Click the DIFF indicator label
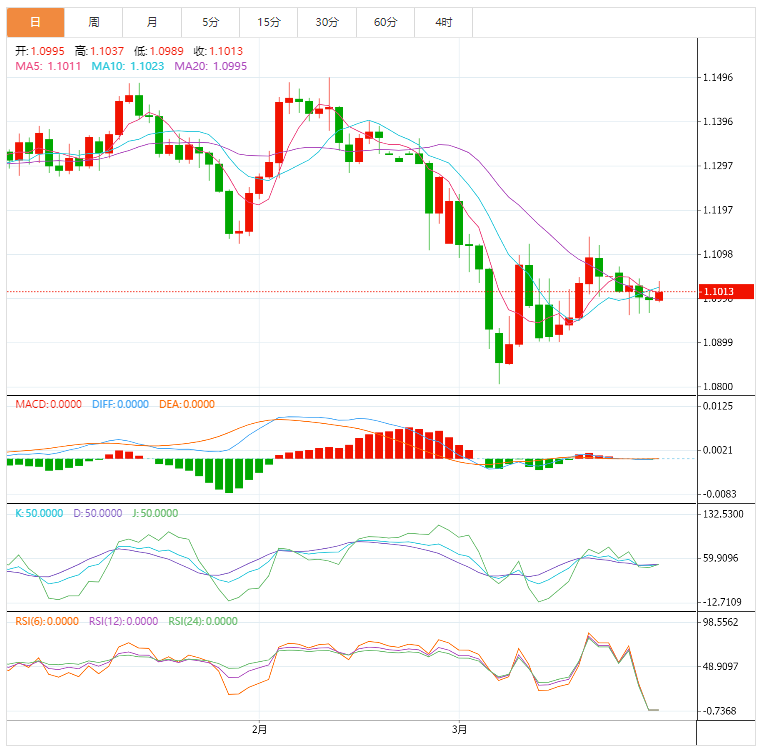The height and width of the screenshot is (753, 766). 120,404
